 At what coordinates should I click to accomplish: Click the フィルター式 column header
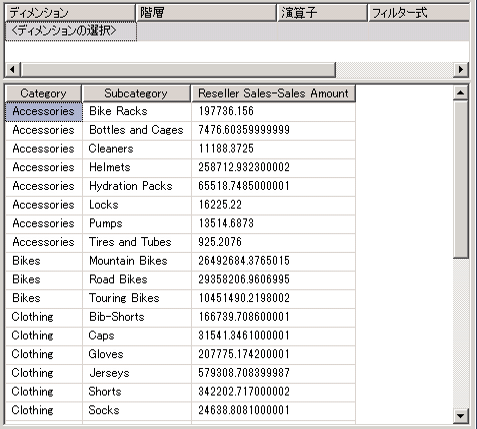click(419, 13)
